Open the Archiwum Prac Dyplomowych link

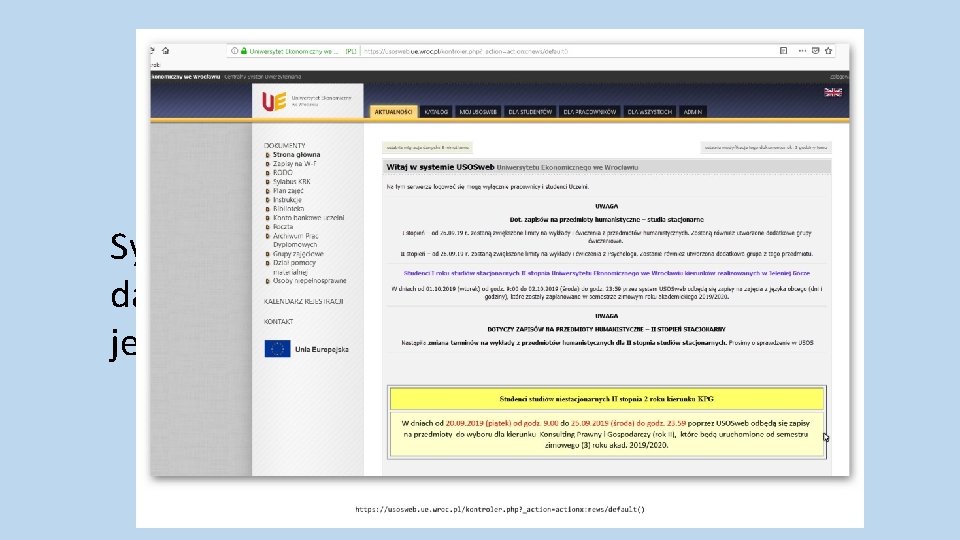point(295,240)
